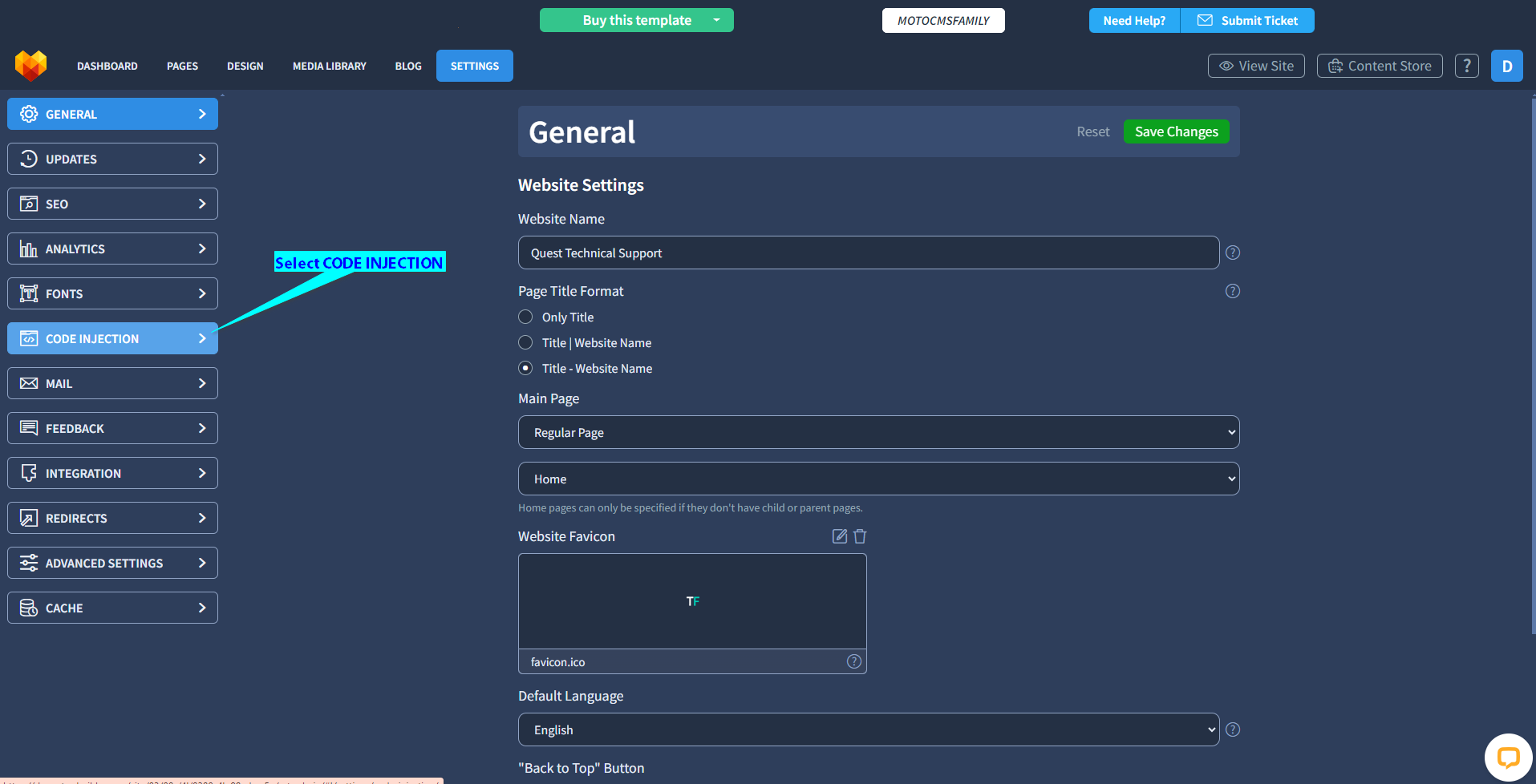Click the Buy this template button
The width and height of the screenshot is (1536, 784).
637,20
